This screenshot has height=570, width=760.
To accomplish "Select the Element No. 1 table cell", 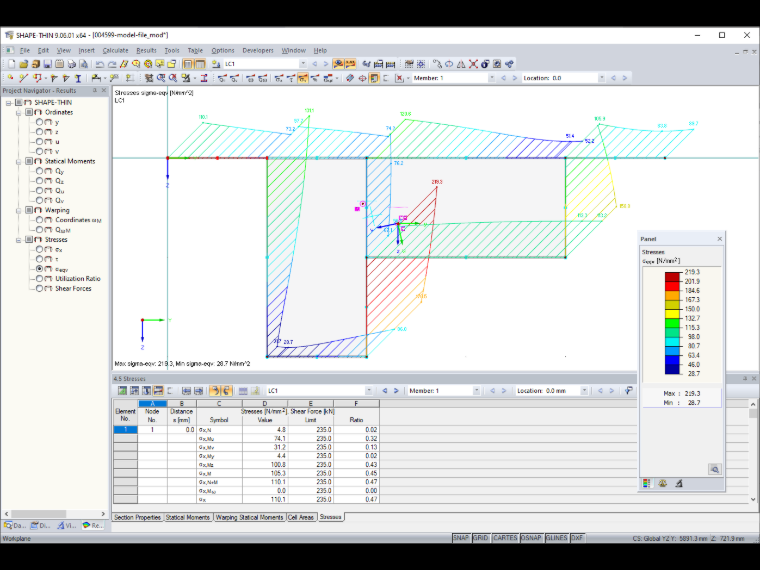I will tap(126, 430).
